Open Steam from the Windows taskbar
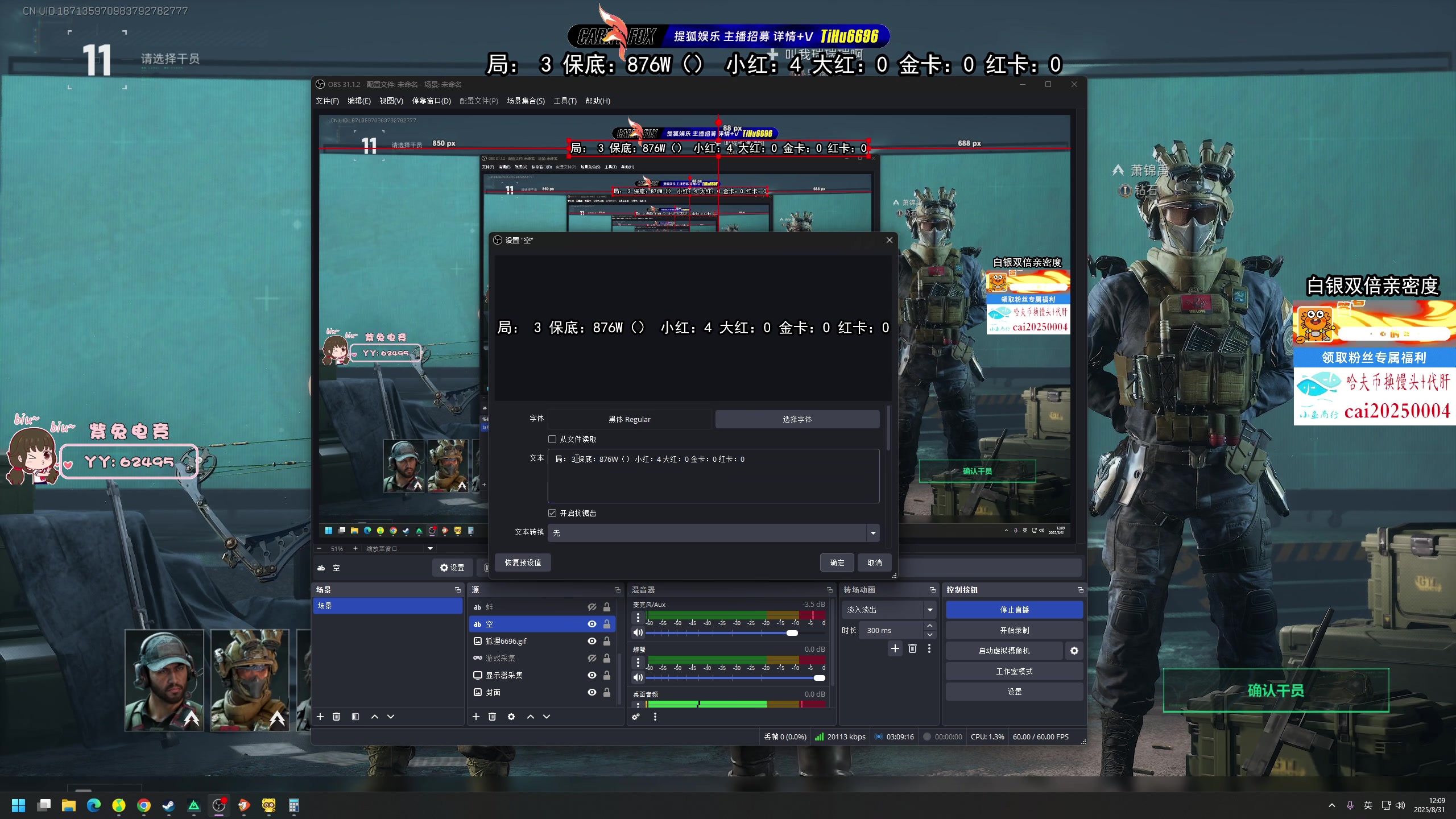The width and height of the screenshot is (1456, 819). (169, 805)
